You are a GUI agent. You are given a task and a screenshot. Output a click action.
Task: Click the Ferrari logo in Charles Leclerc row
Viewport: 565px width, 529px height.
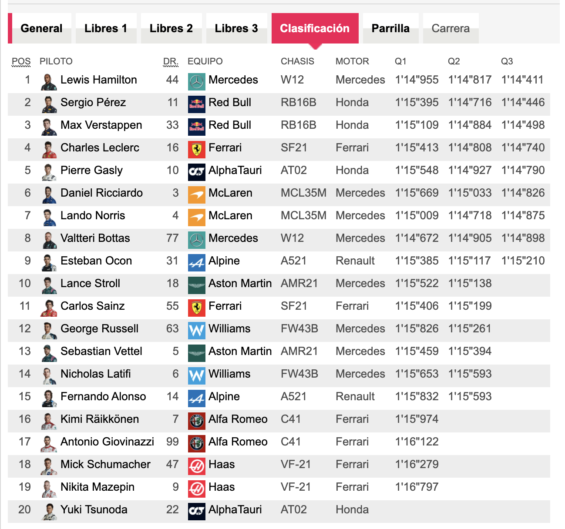tap(196, 149)
